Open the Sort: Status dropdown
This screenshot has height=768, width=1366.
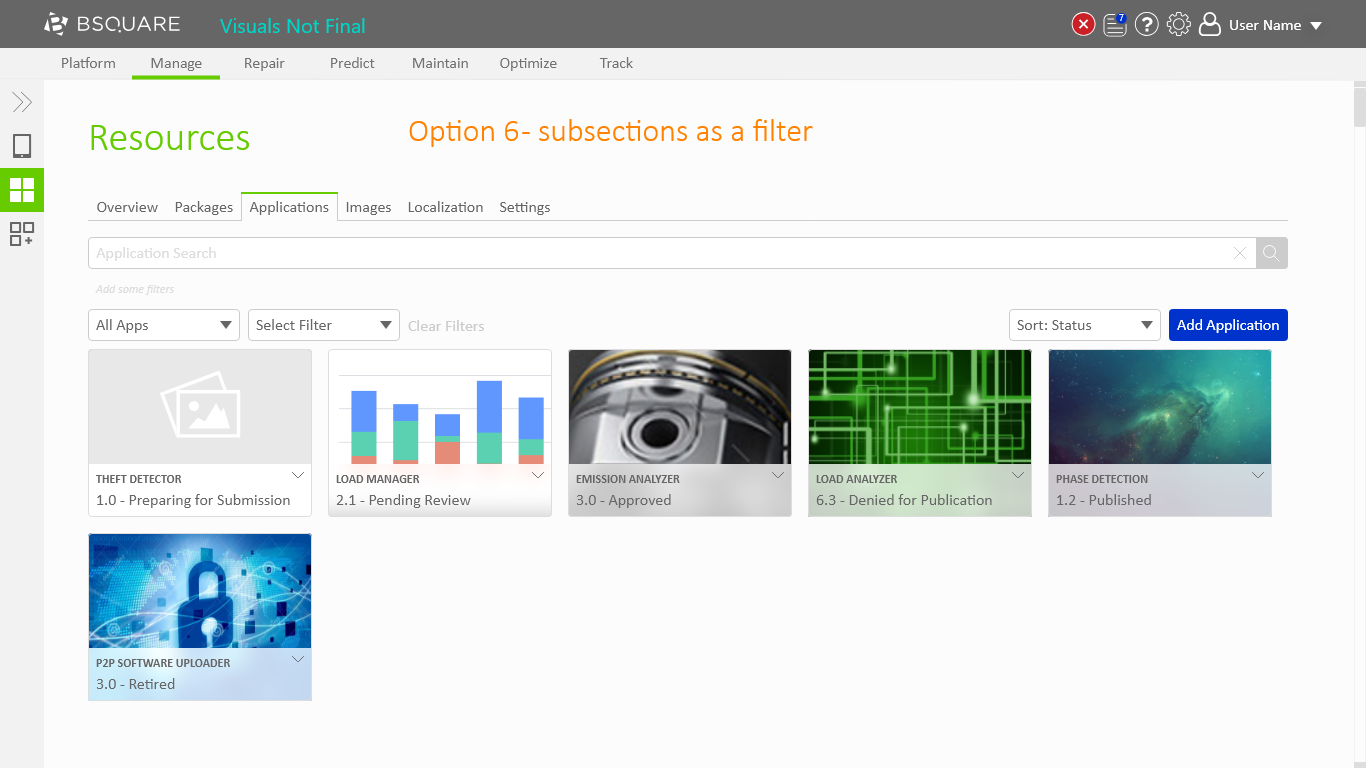[1084, 325]
